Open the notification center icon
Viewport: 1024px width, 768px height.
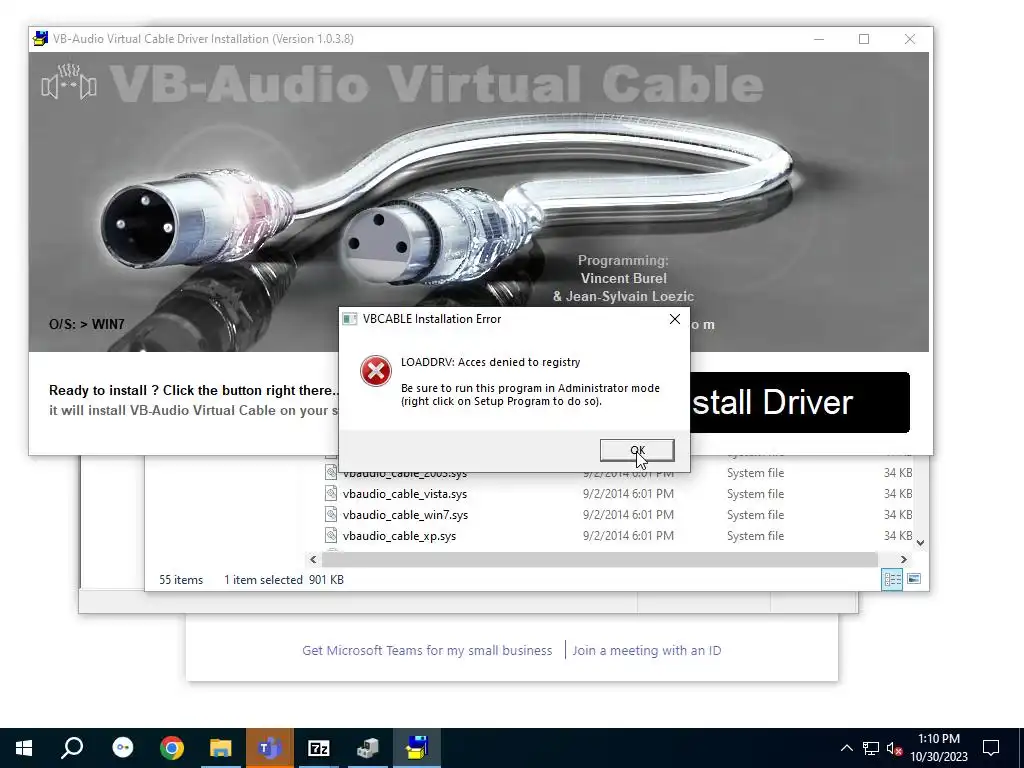991,748
